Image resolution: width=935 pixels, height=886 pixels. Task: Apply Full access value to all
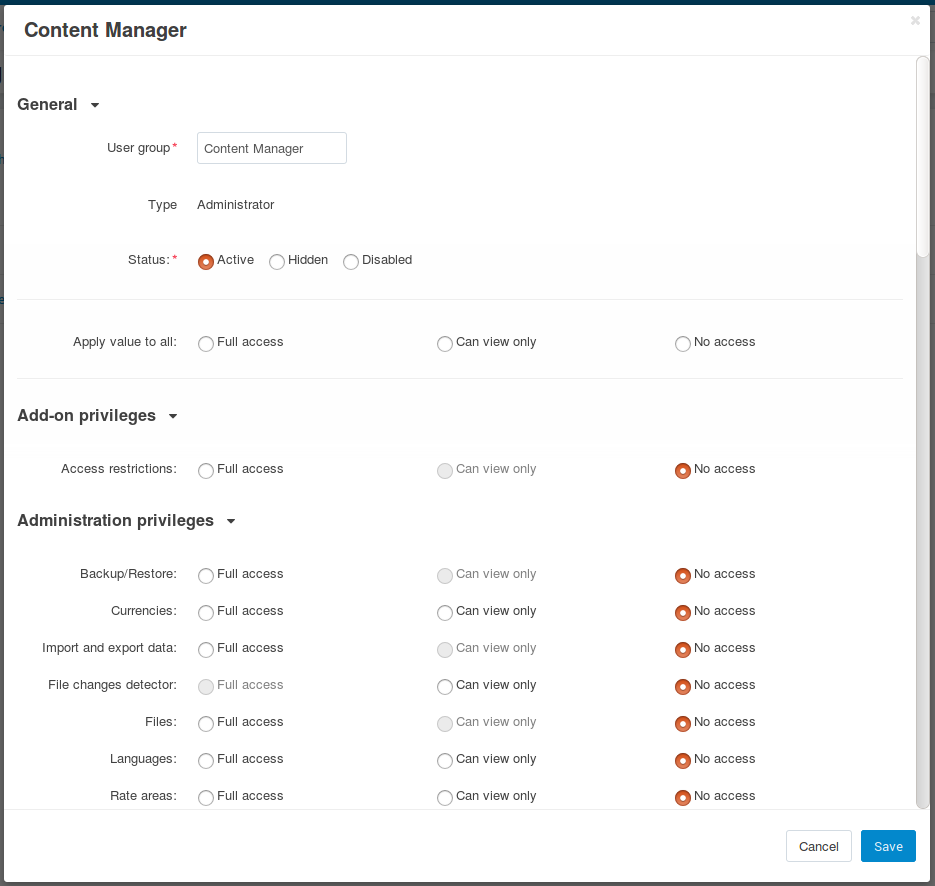pyautogui.click(x=206, y=344)
